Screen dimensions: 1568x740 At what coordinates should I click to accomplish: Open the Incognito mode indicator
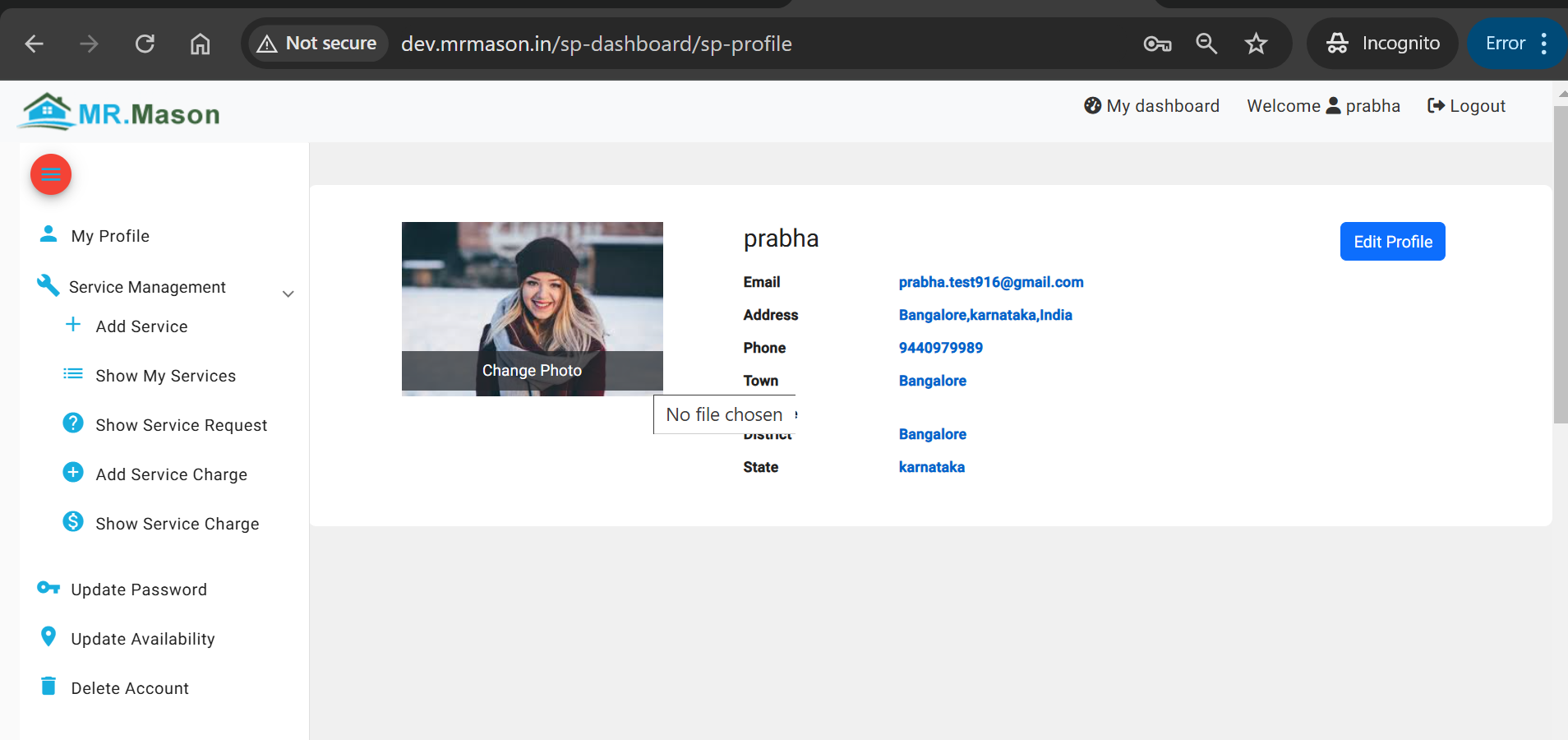pos(1381,43)
